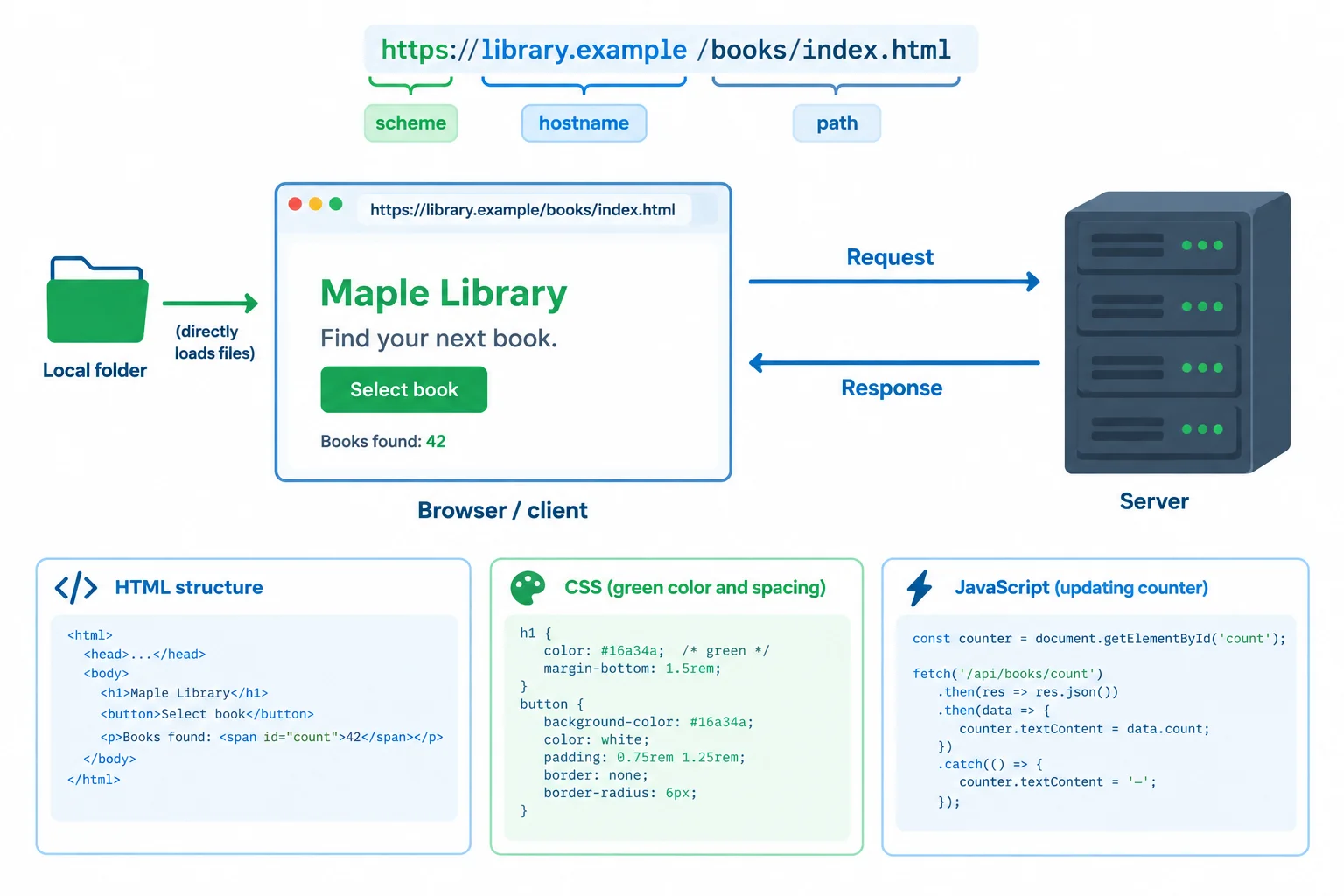
Task: Click the JavaScript lightning bolt icon
Action: pos(920,588)
